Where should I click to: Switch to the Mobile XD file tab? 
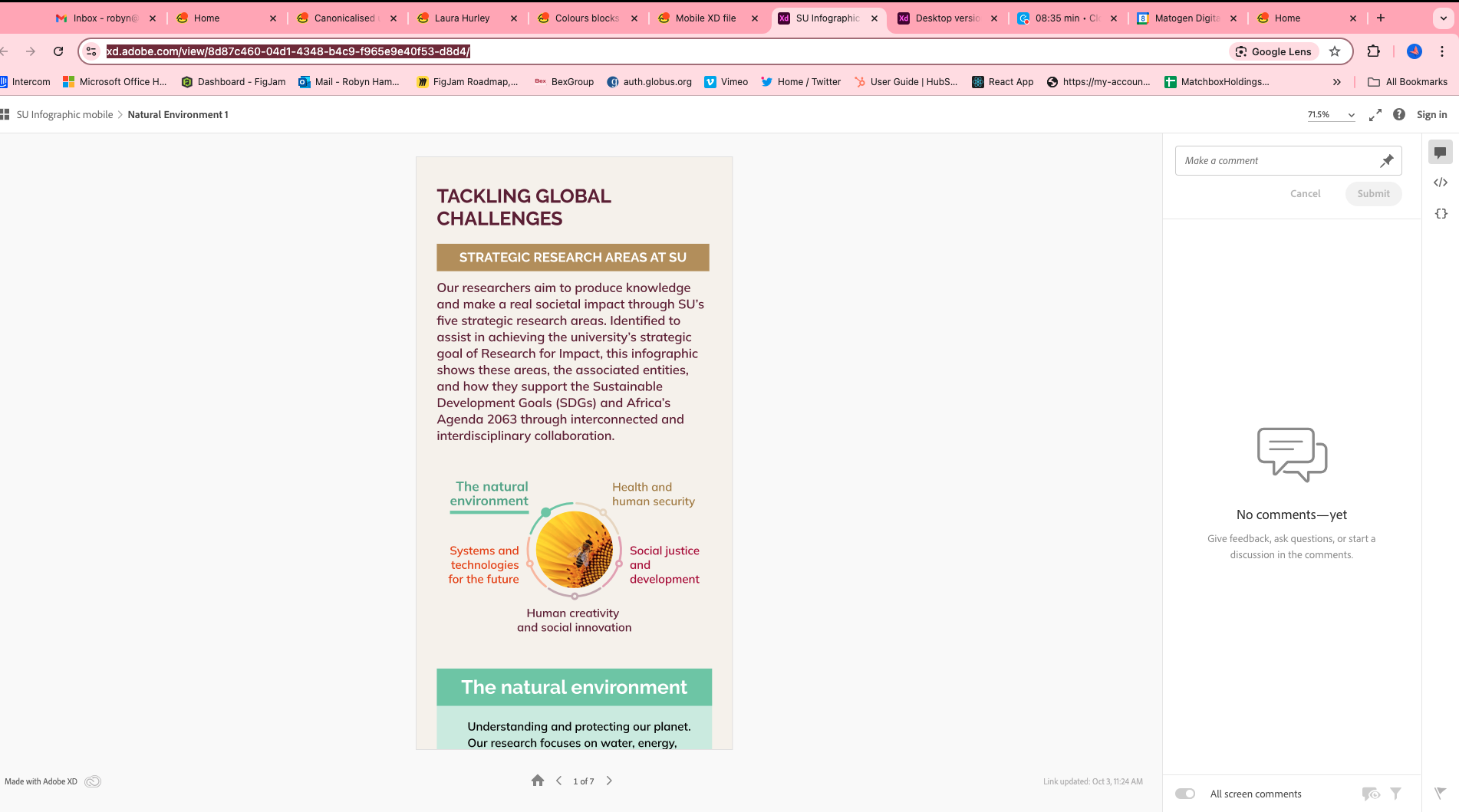705,18
